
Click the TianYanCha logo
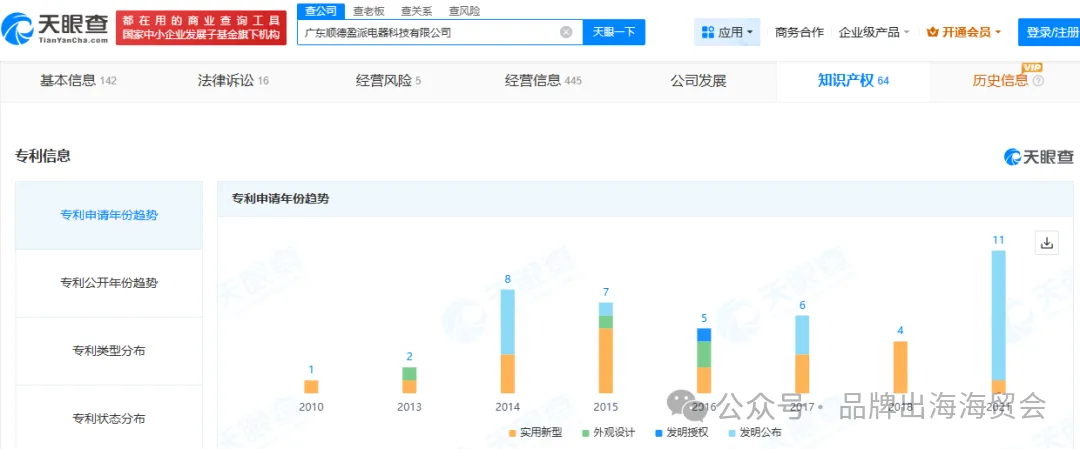tap(54, 28)
